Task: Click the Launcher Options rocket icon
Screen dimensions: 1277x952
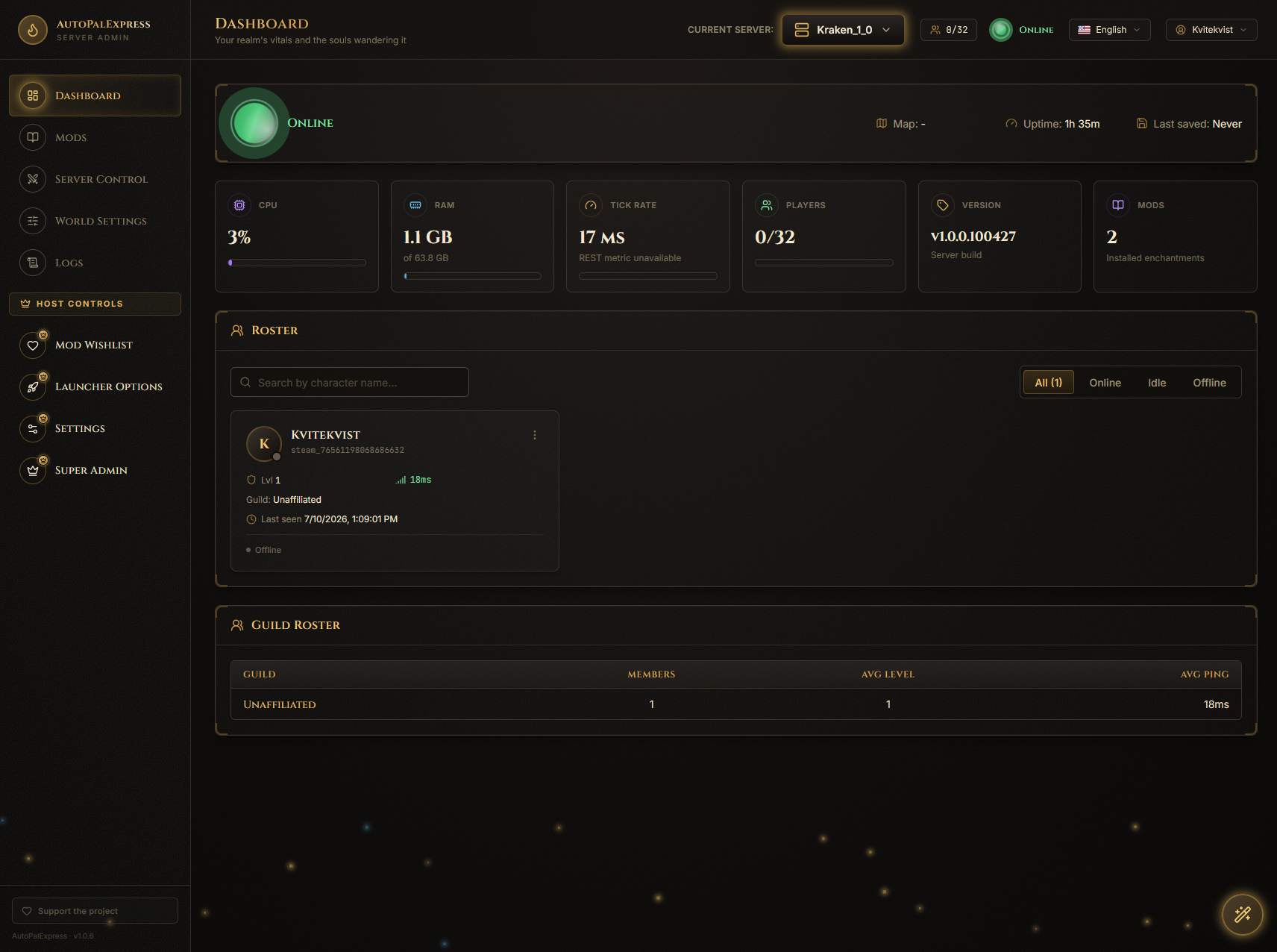Action: pos(33,387)
